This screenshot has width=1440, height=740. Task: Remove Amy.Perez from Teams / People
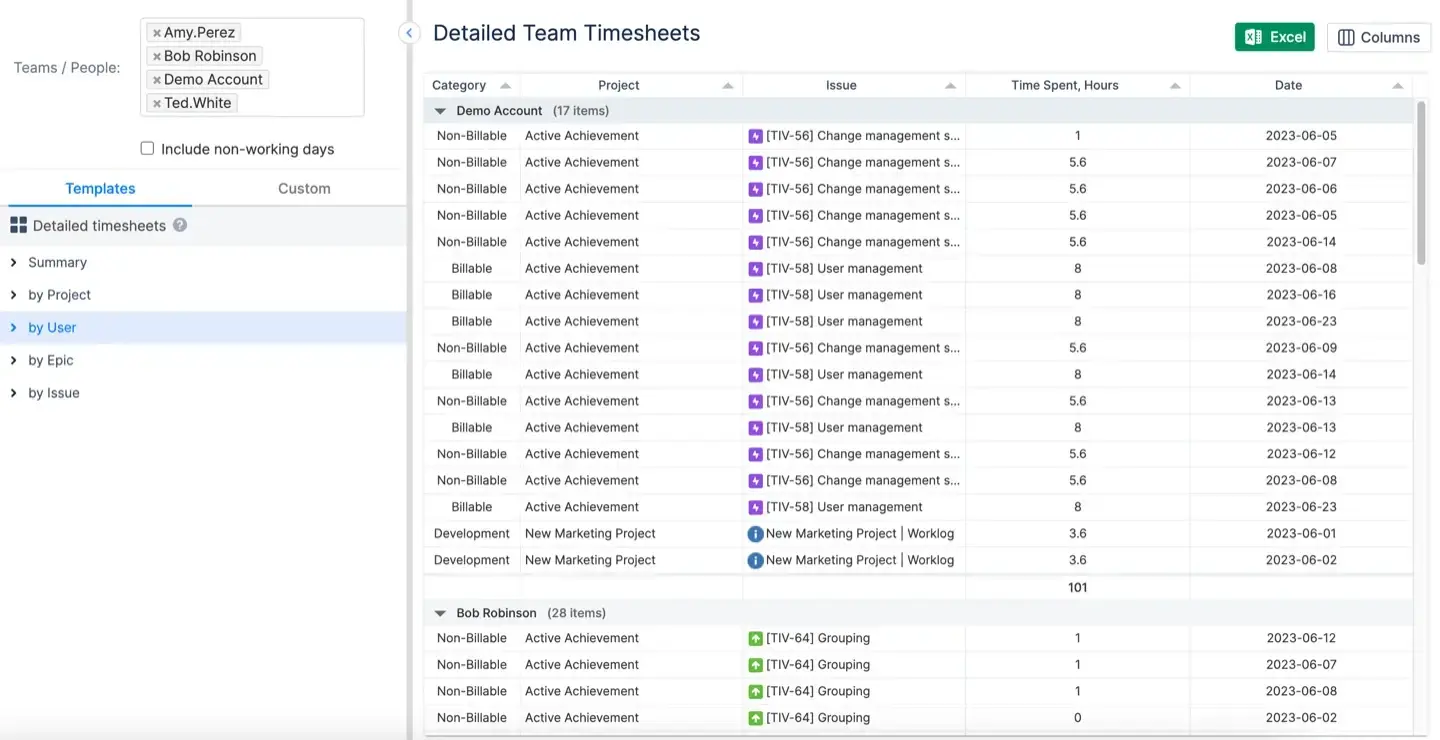tap(157, 31)
